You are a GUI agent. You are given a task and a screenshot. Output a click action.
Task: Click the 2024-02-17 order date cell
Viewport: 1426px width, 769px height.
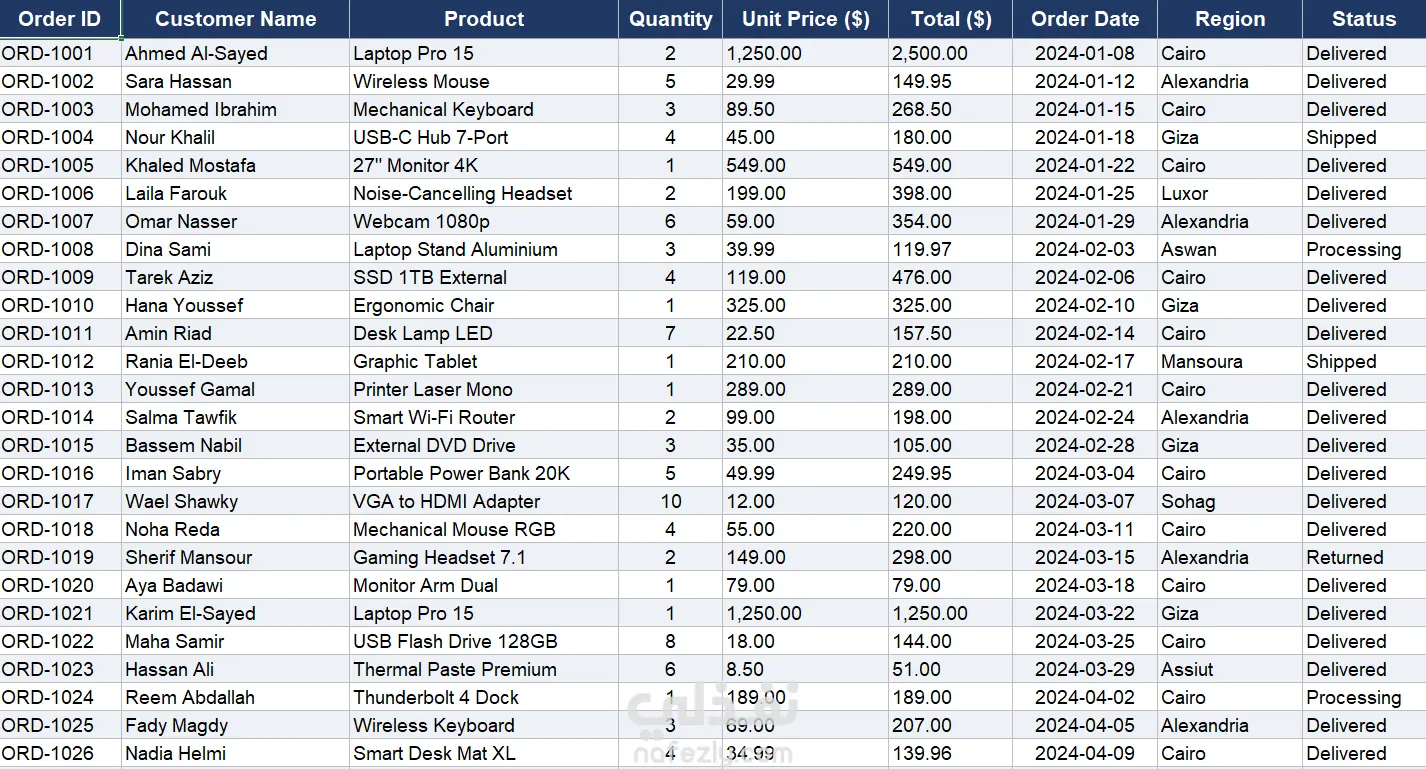(1085, 361)
